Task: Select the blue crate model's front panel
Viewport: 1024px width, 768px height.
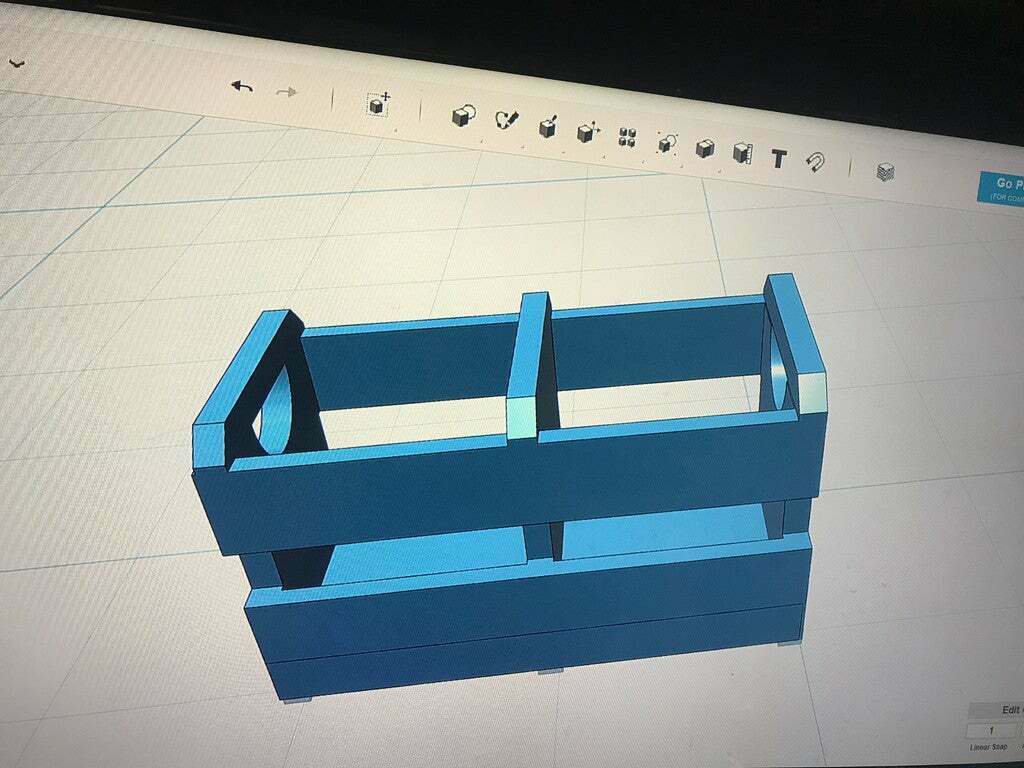Action: 509,483
